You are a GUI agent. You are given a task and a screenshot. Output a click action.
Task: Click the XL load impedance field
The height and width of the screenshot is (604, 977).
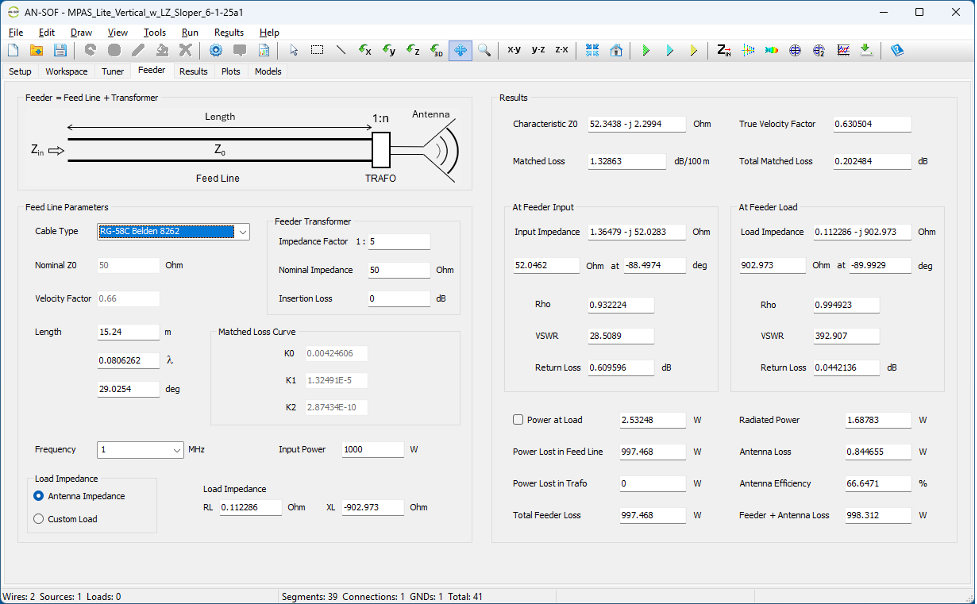(x=373, y=508)
